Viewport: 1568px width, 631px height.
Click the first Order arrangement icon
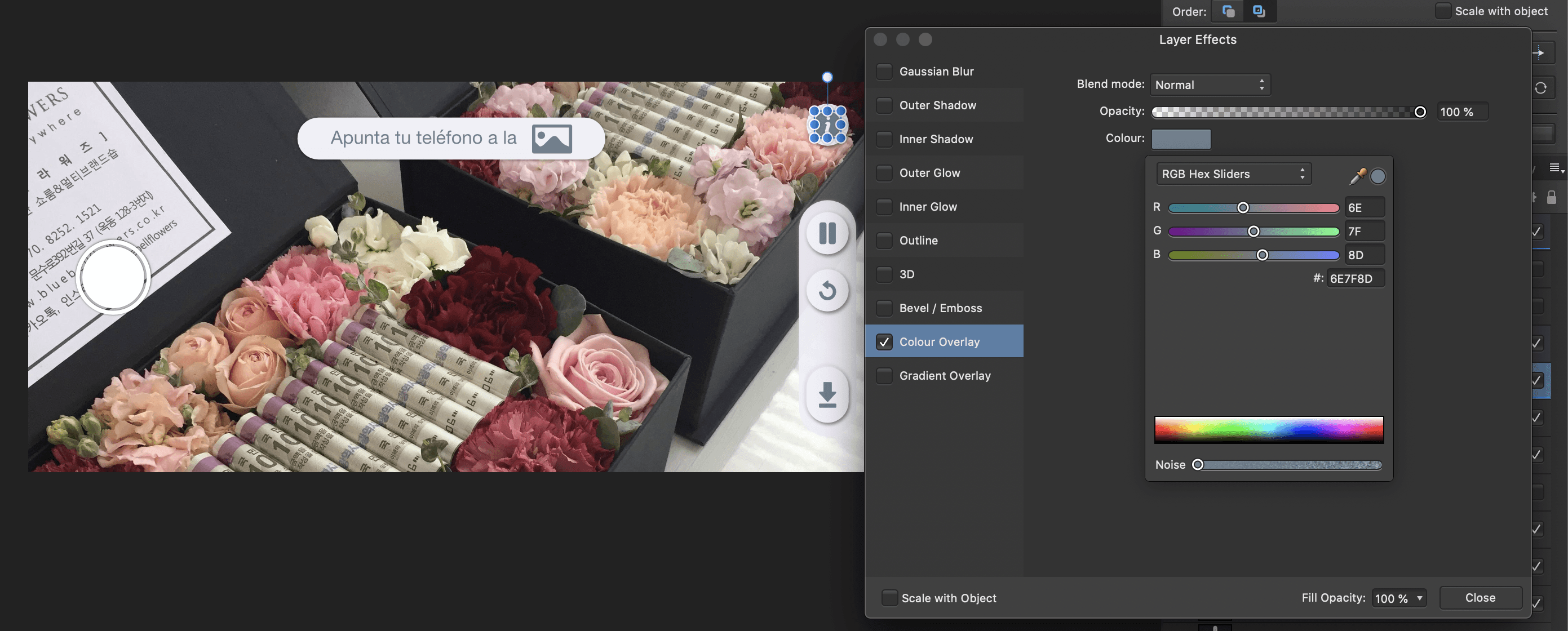[x=1228, y=11]
